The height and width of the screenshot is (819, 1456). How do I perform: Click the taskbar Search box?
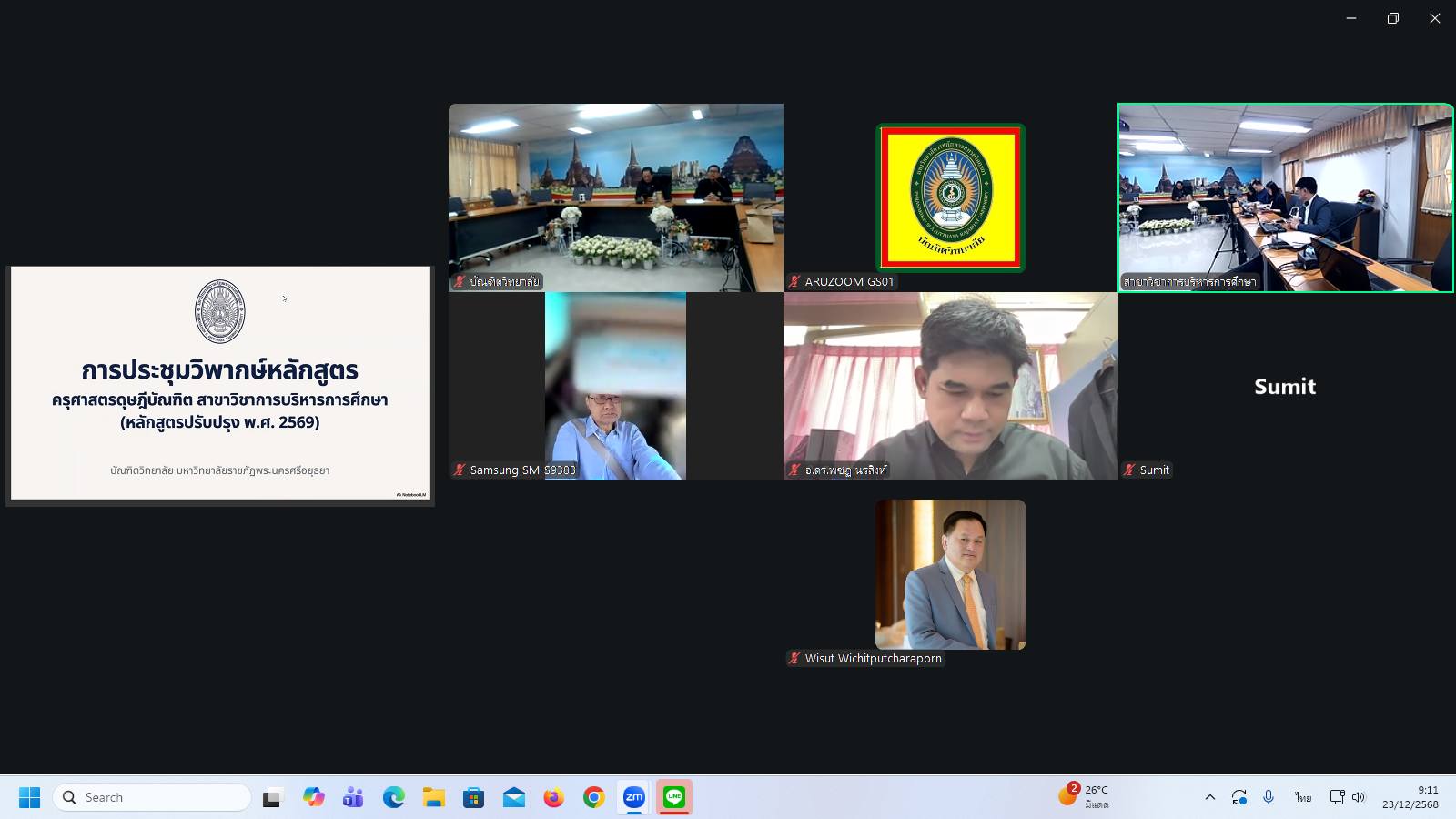pos(152,797)
